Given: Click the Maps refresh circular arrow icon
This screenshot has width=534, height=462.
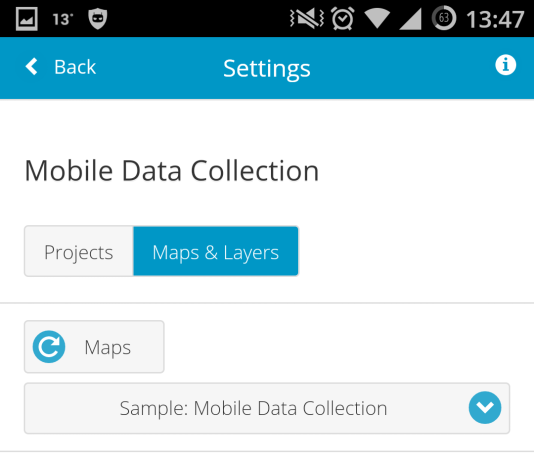Looking at the screenshot, I should [x=49, y=347].
